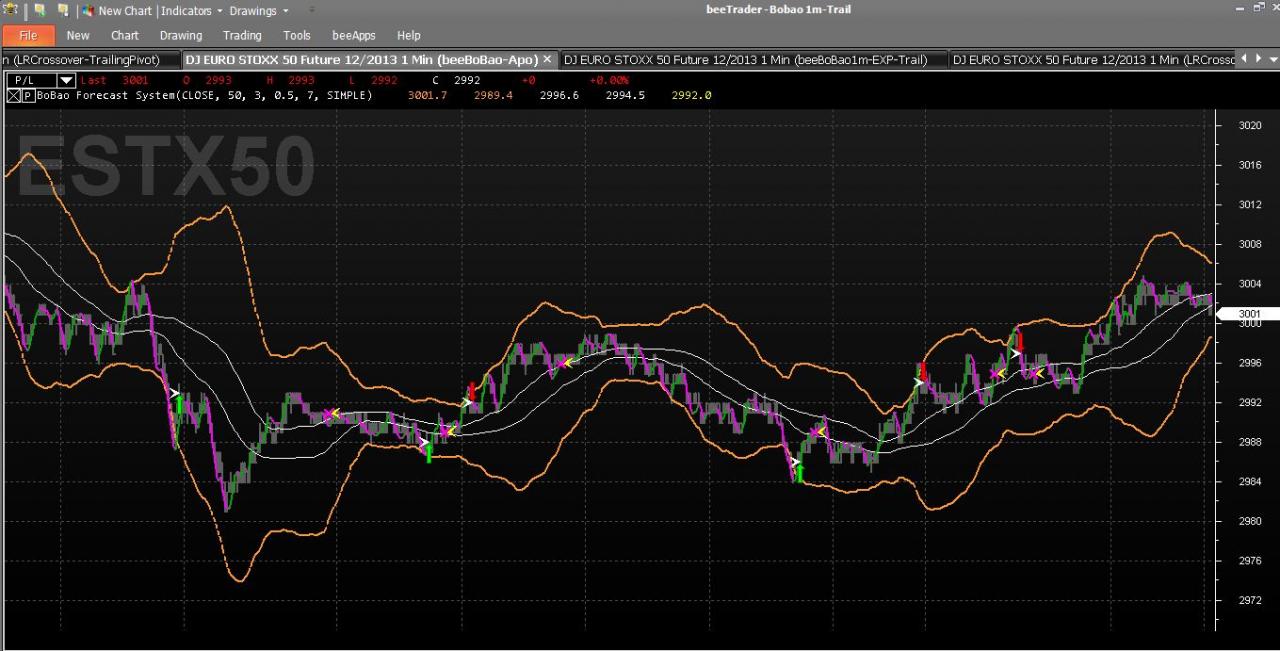
Task: Close the beeBoBao-Apo chart tab
Action: [x=549, y=60]
